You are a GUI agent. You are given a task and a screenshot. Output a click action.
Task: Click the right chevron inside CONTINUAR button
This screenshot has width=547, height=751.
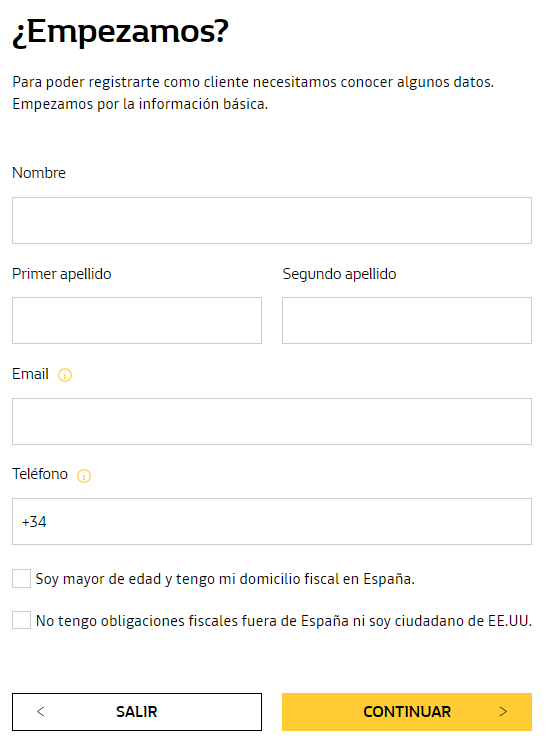point(503,711)
